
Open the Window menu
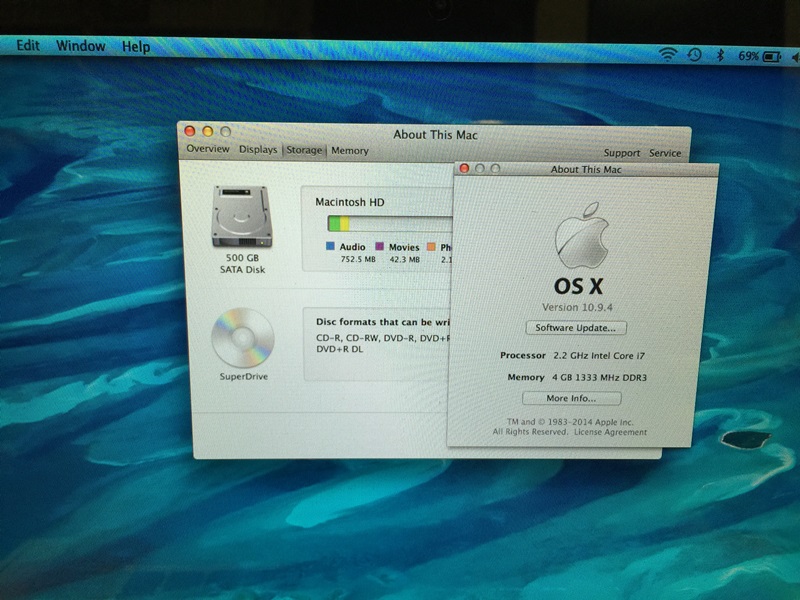pyautogui.click(x=81, y=46)
